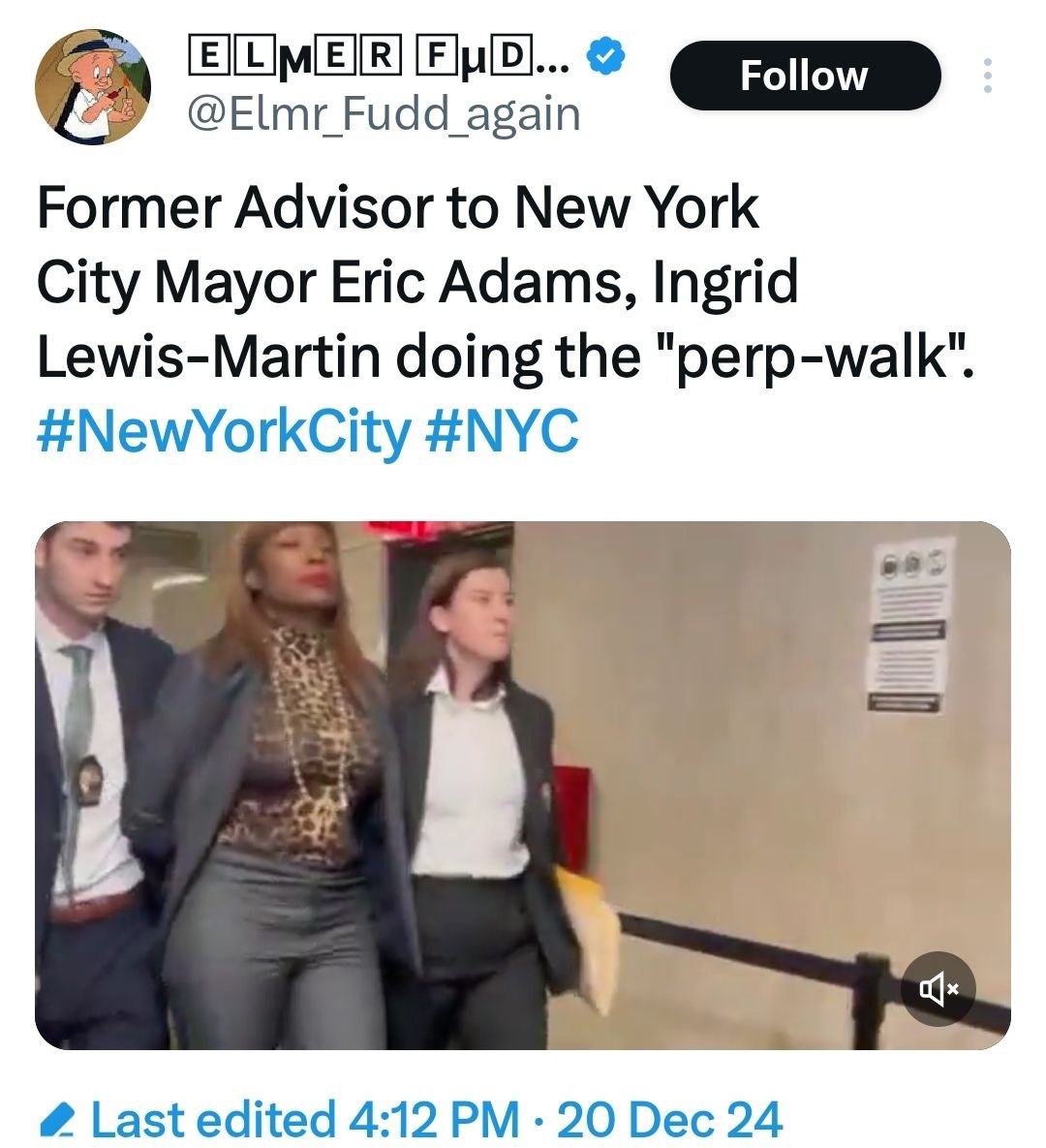Click the pencil edit icon
The height and width of the screenshot is (1148, 1046).
(58, 1121)
